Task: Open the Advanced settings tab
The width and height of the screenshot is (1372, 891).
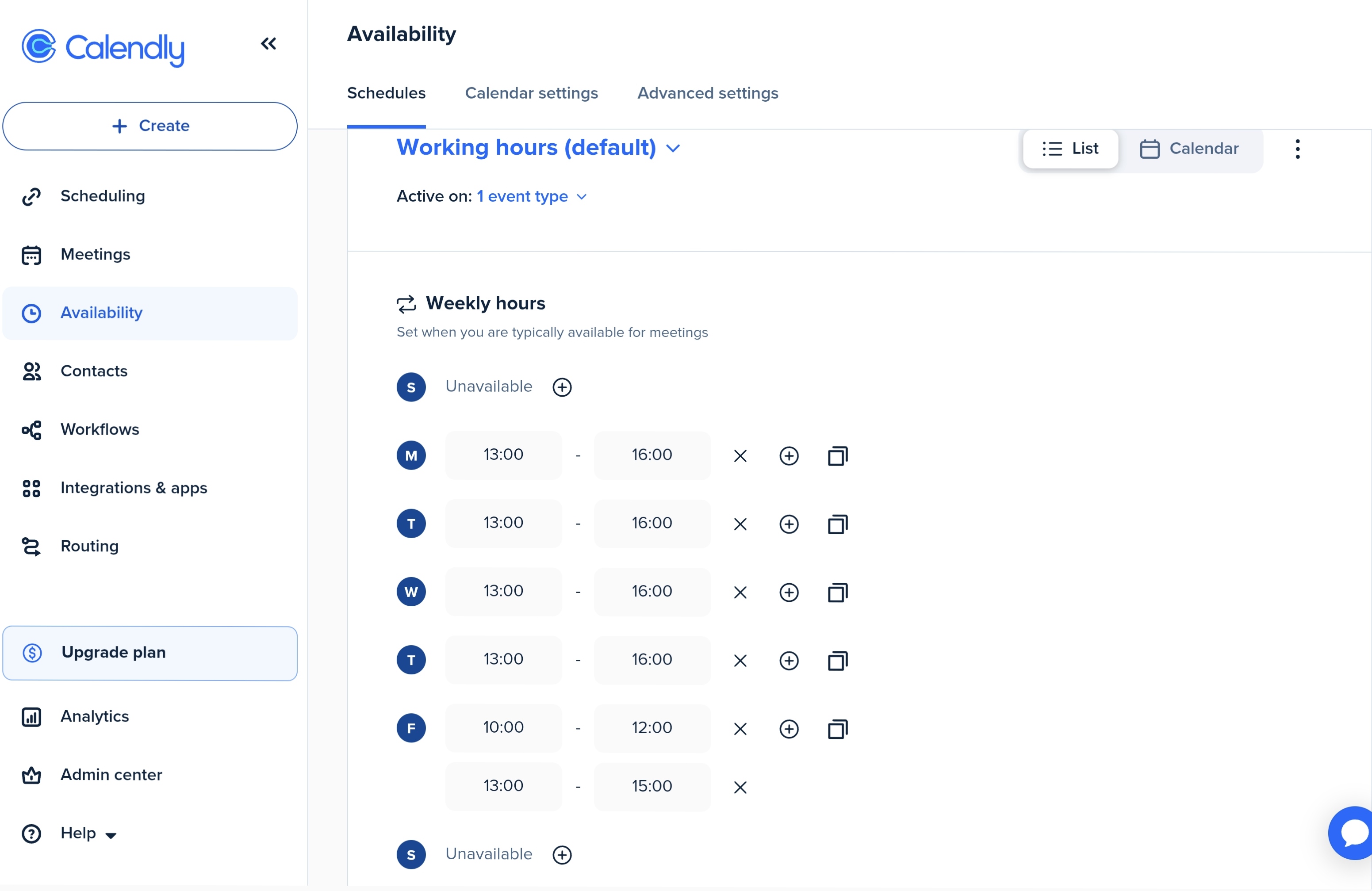Action: 707,93
